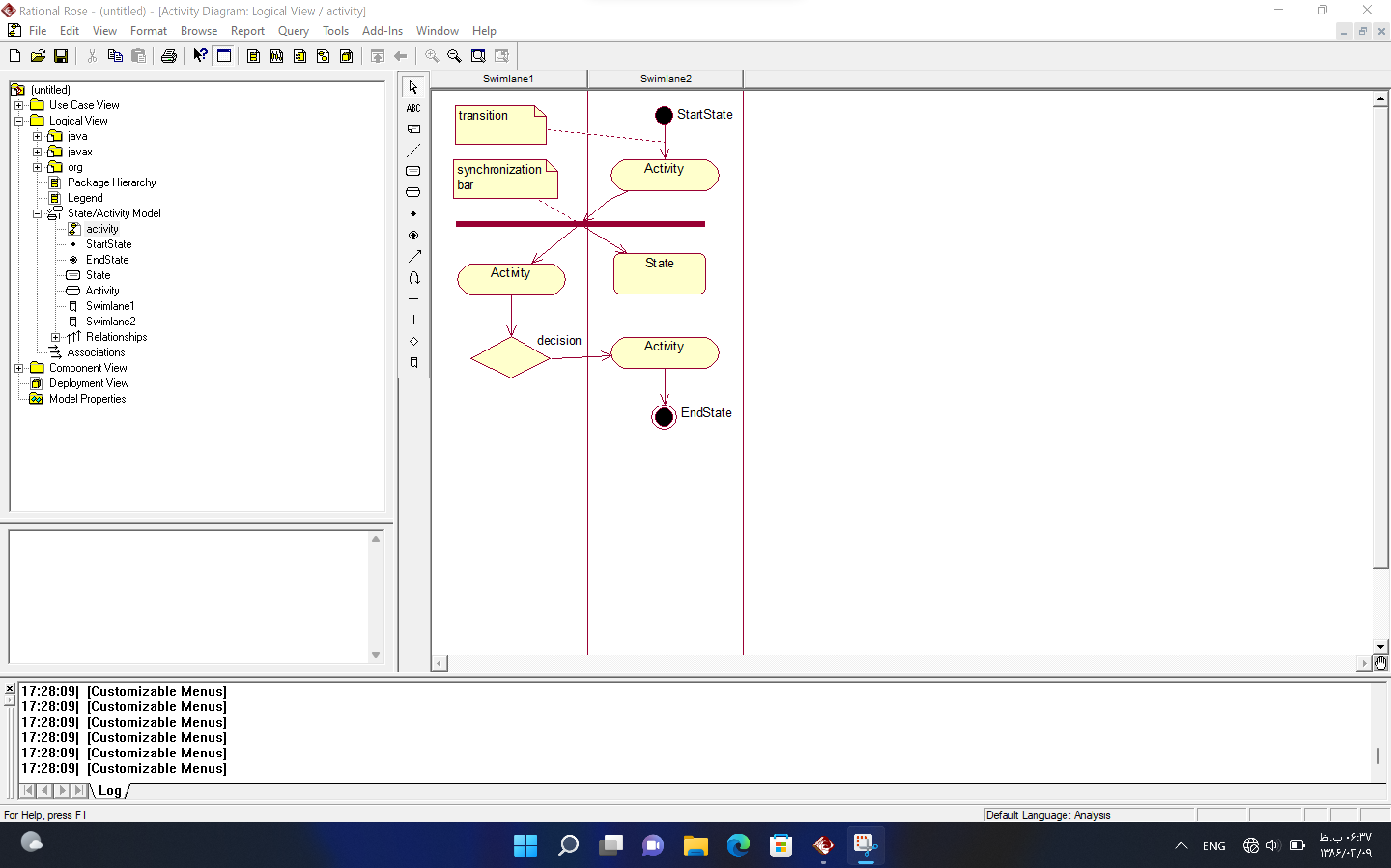The width and height of the screenshot is (1391, 868).
Task: Click the Zoom In magnifier on the toolbar
Action: [431, 56]
